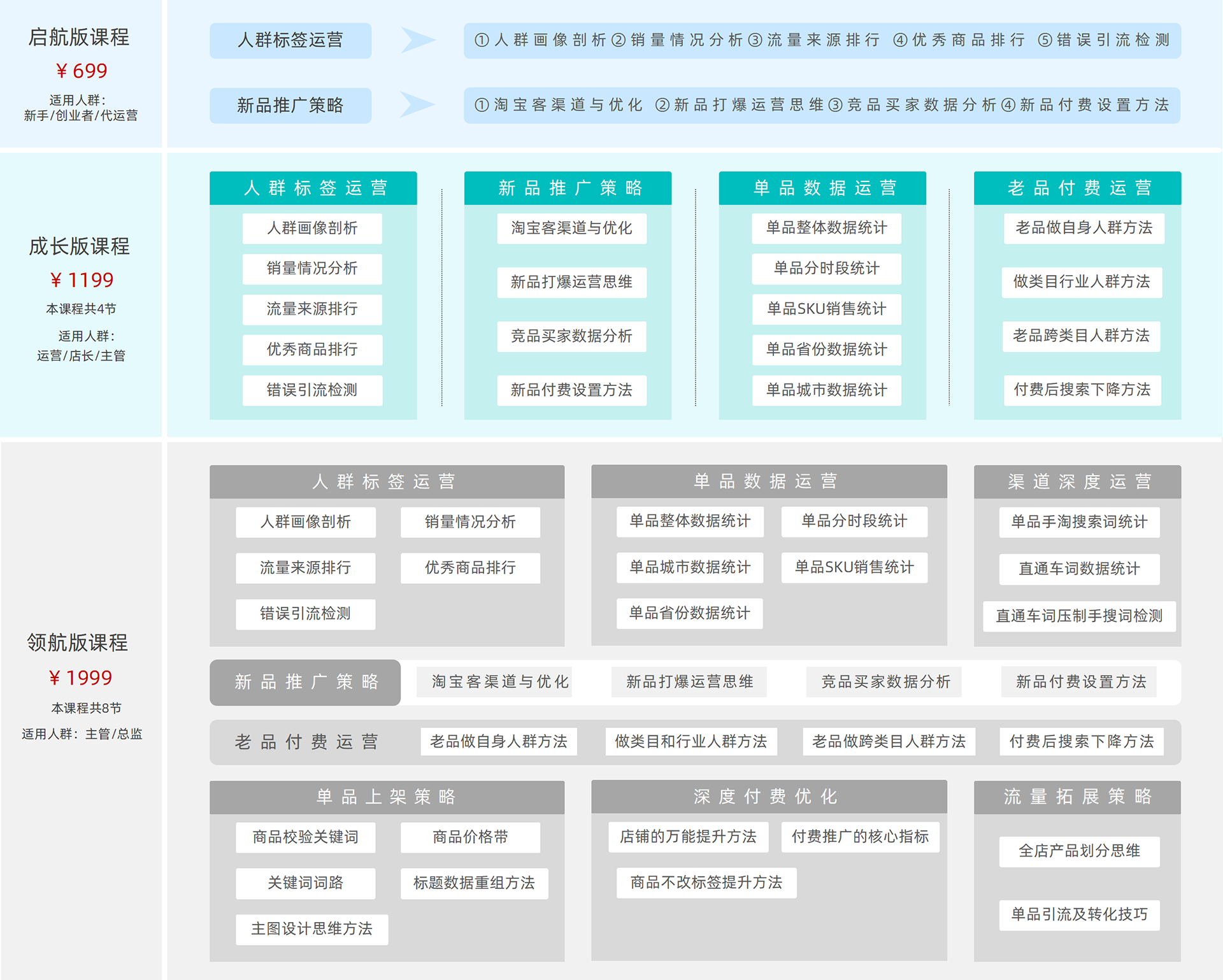This screenshot has height=980, width=1223.
Task: Choose 全店产品划分思维 item
Action: 1079,851
